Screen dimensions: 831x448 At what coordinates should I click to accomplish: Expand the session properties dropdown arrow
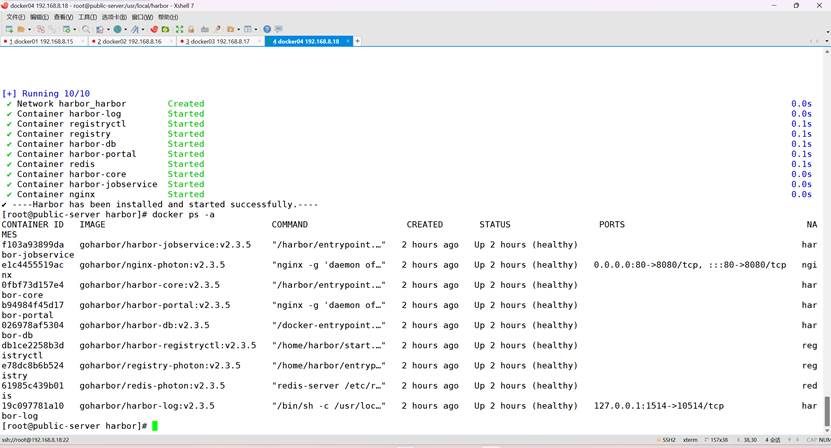[75, 29]
